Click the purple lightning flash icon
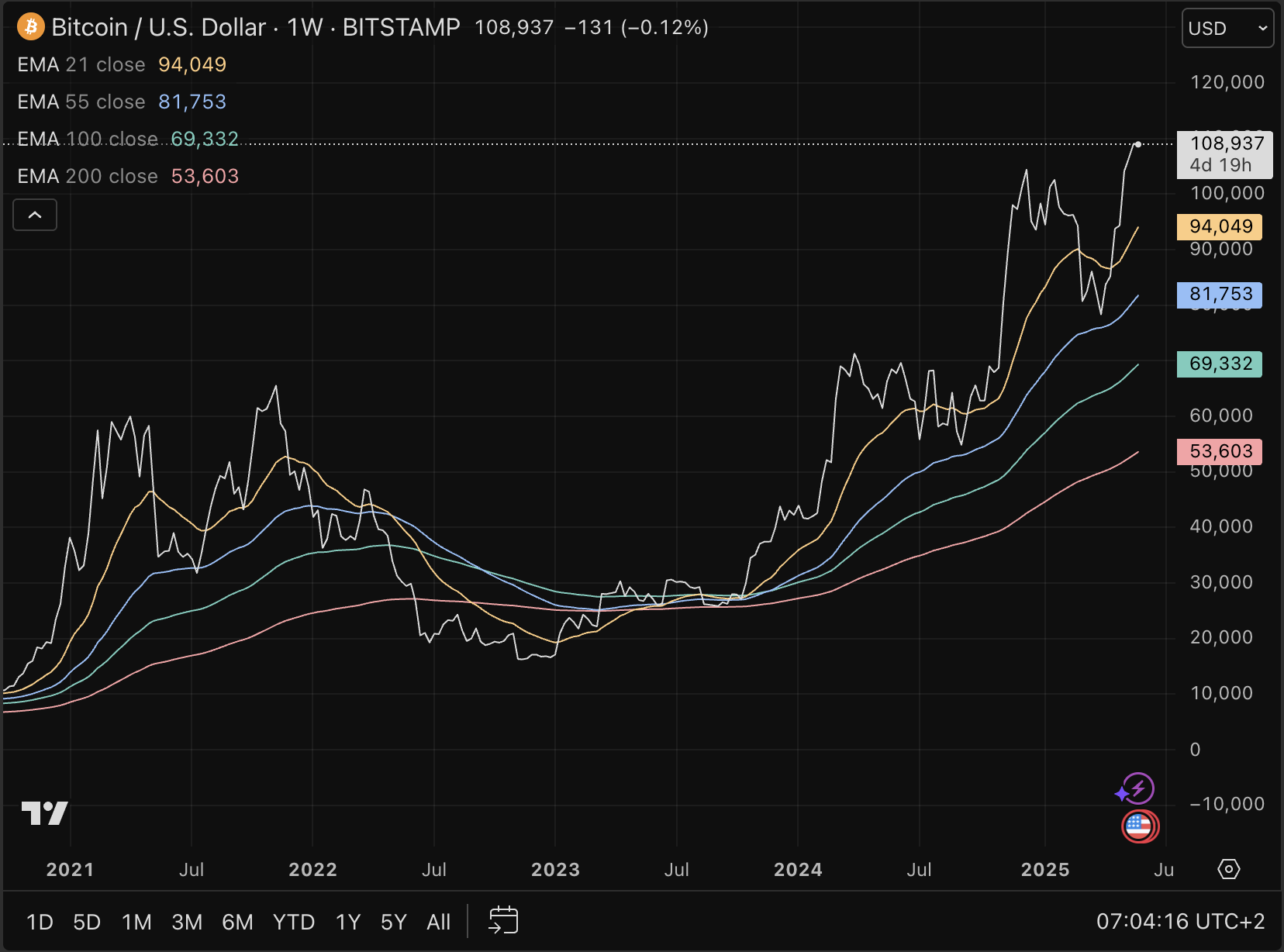Viewport: 1284px width, 952px height. click(x=1137, y=790)
